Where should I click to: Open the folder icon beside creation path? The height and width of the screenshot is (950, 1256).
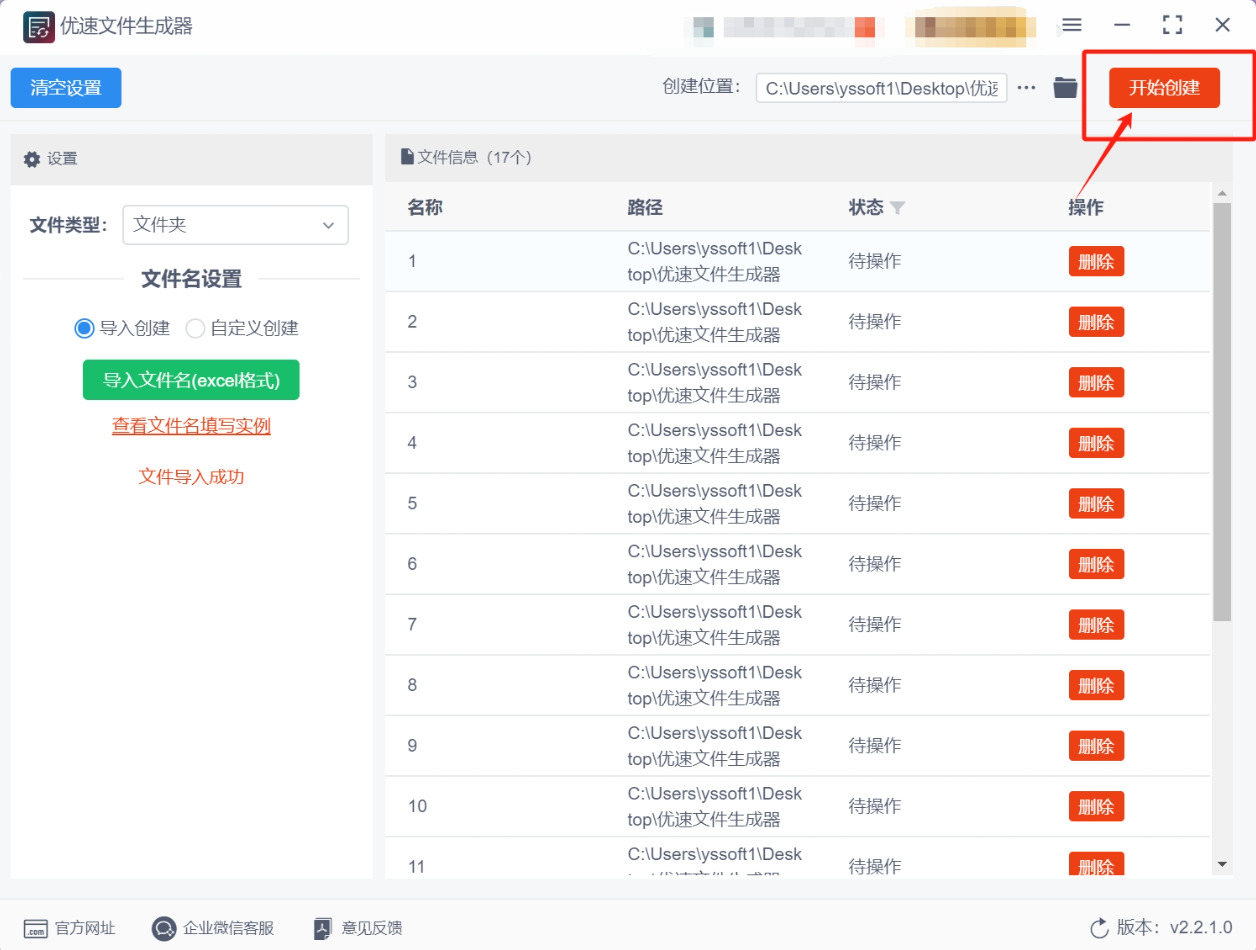(x=1065, y=88)
